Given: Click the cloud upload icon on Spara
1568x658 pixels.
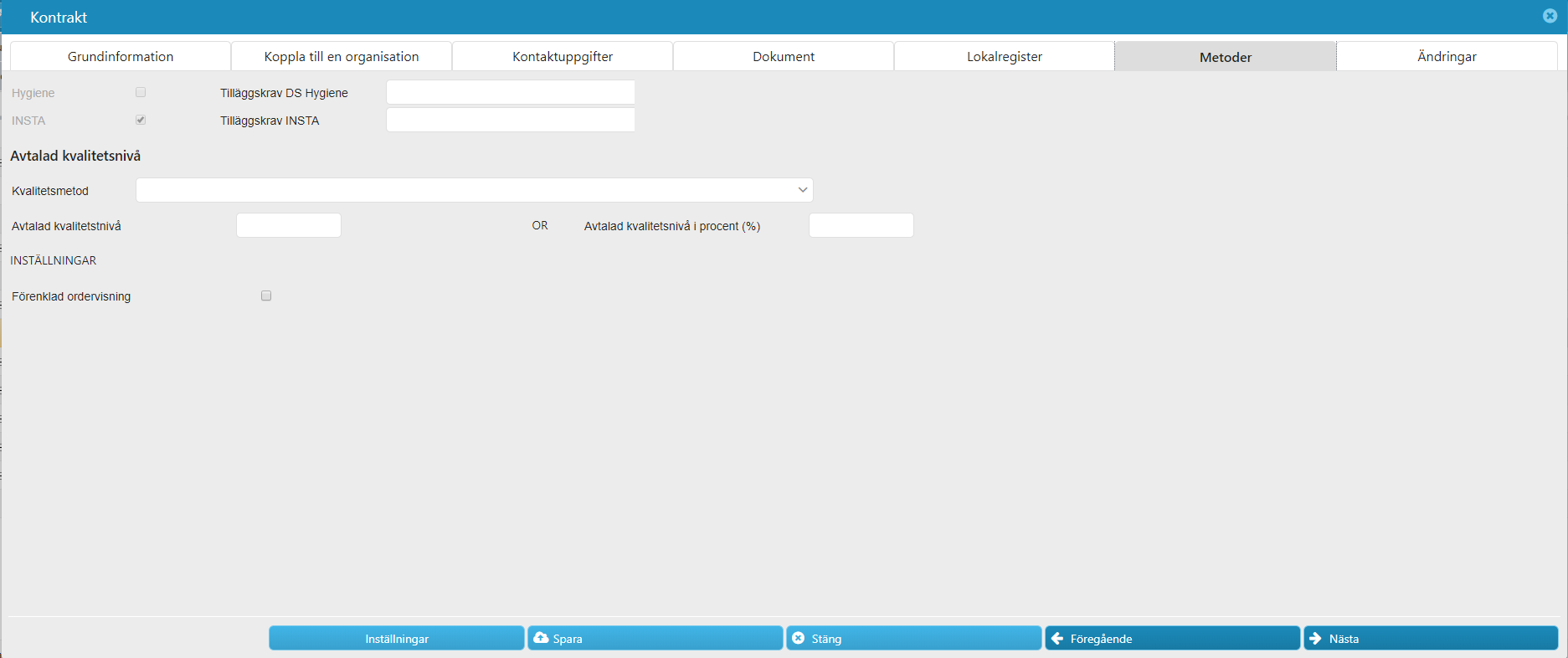Looking at the screenshot, I should [x=541, y=638].
